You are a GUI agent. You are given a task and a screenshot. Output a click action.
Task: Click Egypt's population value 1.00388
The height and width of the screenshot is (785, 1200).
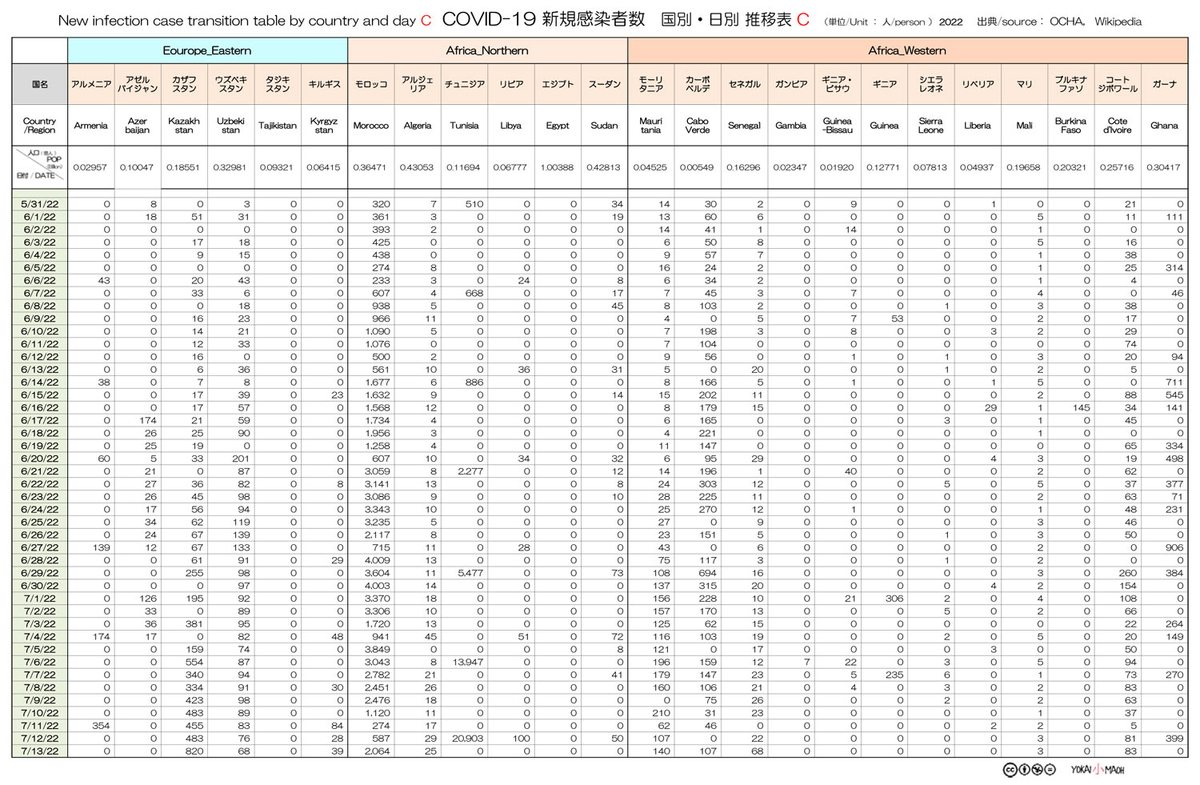(556, 167)
